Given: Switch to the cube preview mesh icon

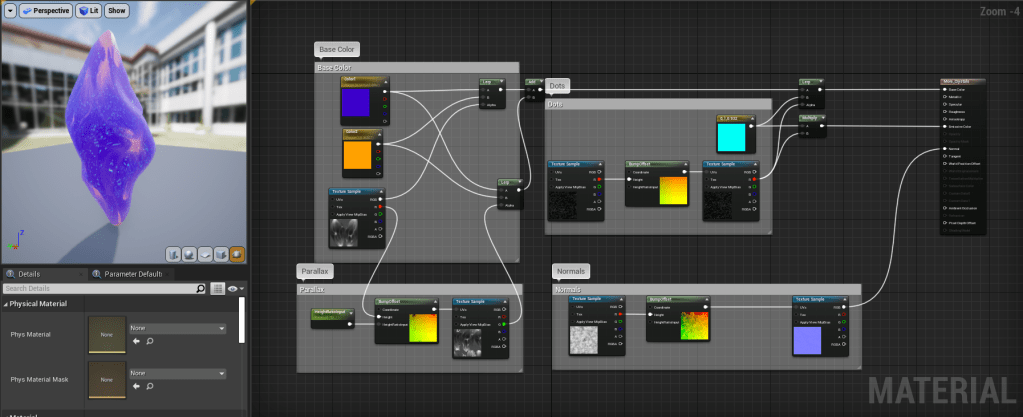Looking at the screenshot, I should tap(220, 254).
